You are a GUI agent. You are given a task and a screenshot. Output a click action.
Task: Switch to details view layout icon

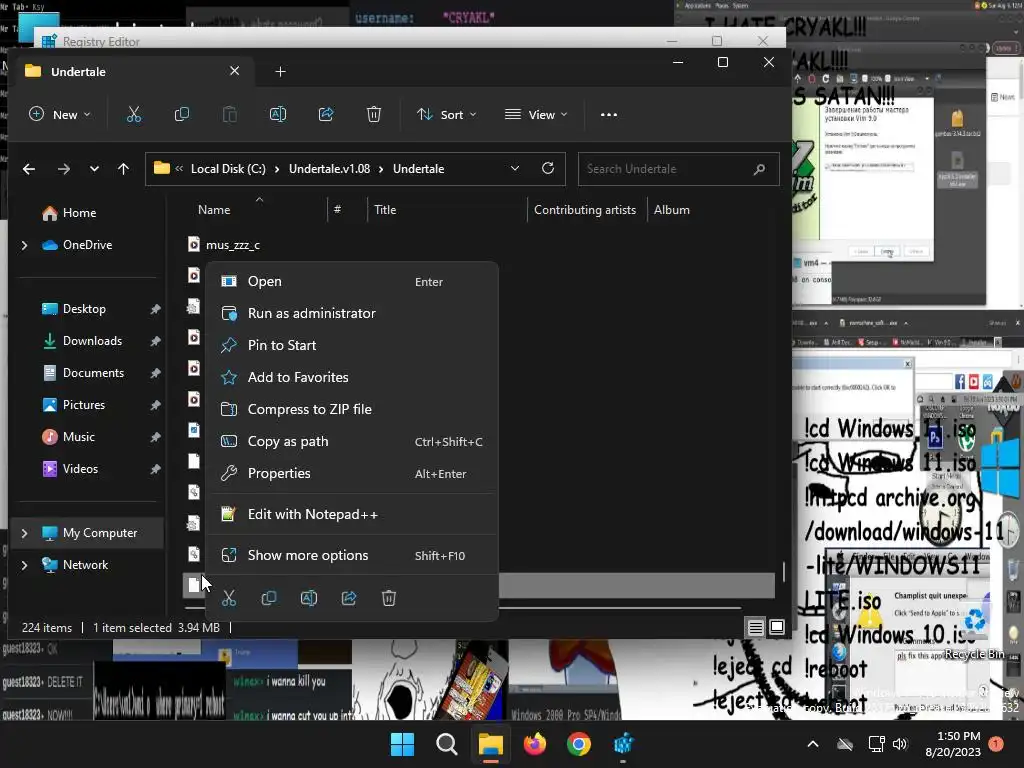(x=756, y=628)
